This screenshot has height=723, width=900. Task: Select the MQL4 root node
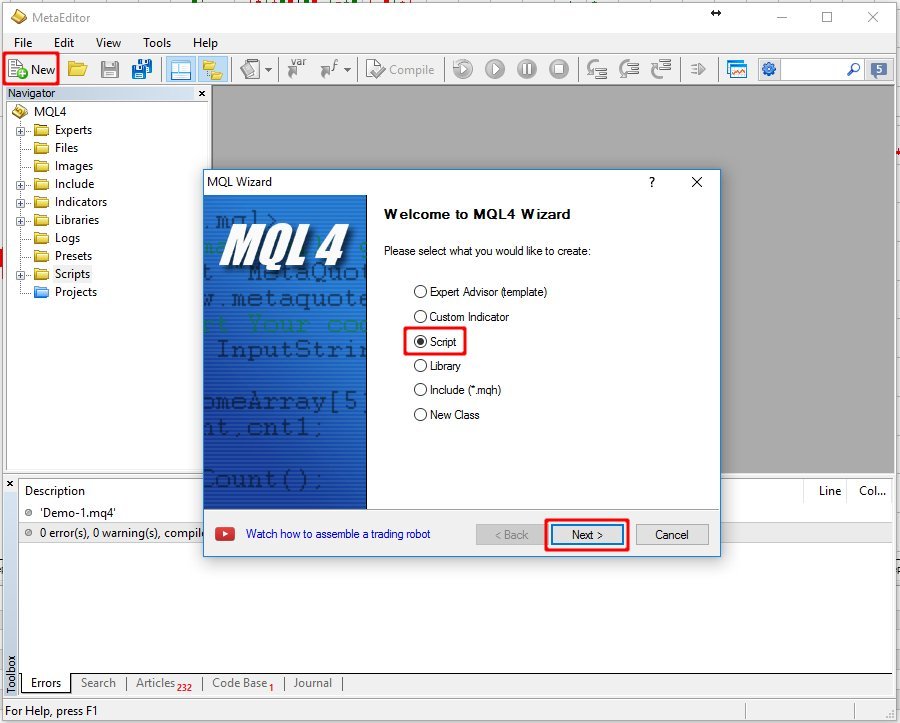click(49, 111)
